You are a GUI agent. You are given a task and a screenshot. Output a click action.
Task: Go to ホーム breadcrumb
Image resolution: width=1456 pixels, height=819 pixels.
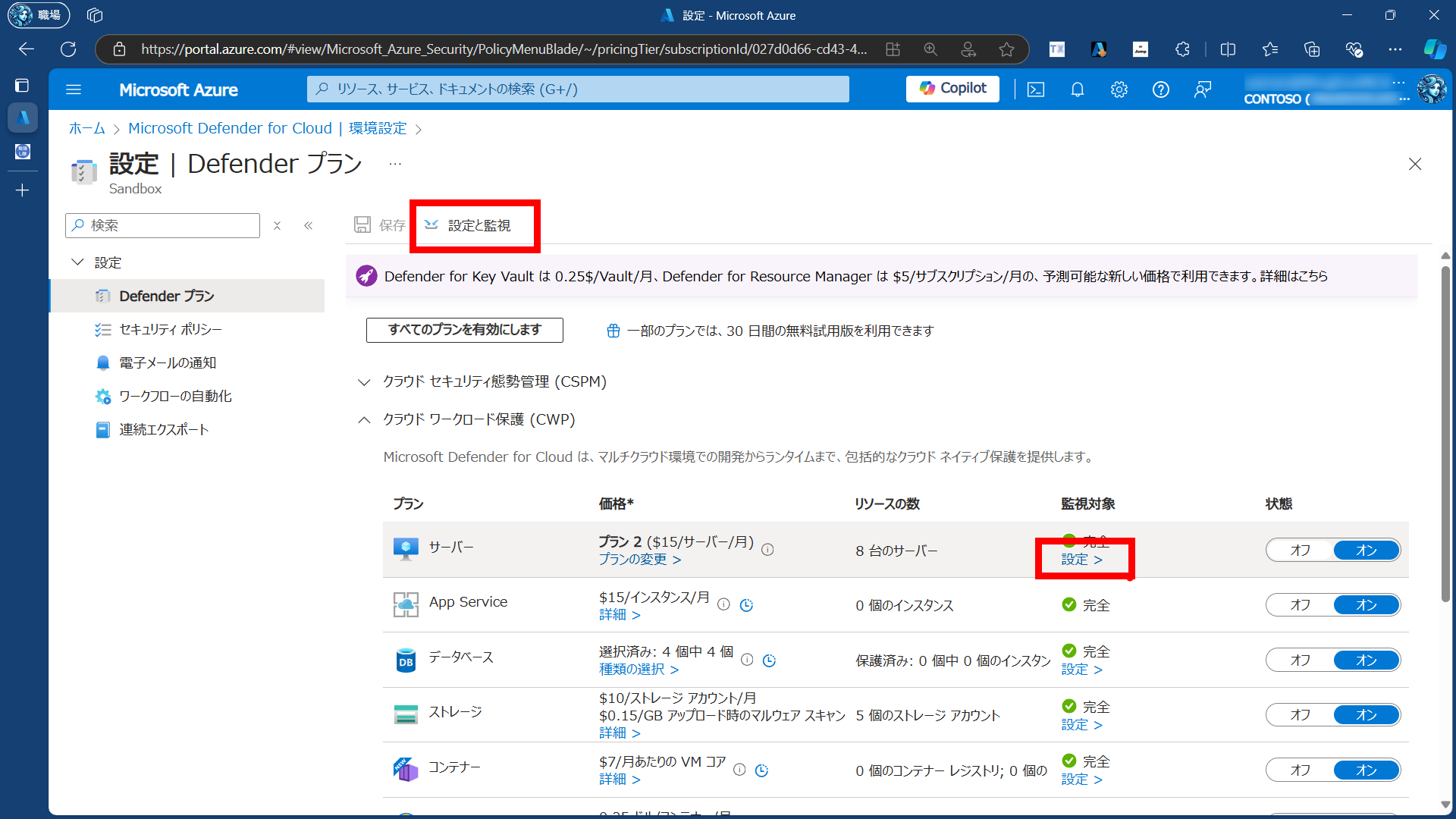coord(87,128)
